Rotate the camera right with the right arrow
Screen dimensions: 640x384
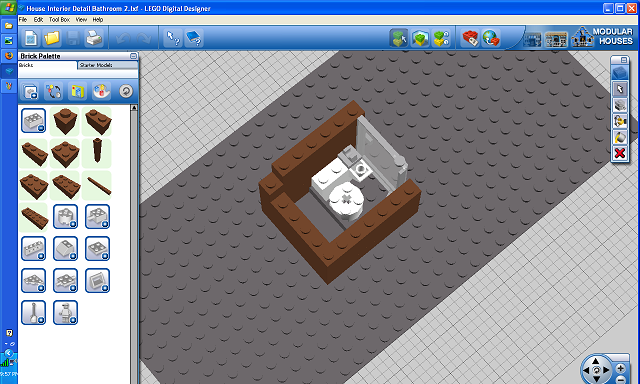pyautogui.click(x=606, y=371)
